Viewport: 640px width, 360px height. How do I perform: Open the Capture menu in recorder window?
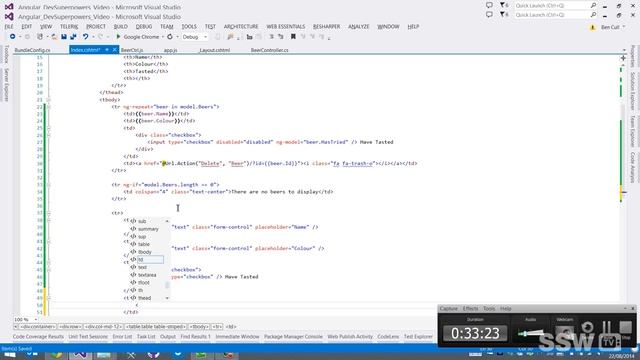click(x=449, y=309)
